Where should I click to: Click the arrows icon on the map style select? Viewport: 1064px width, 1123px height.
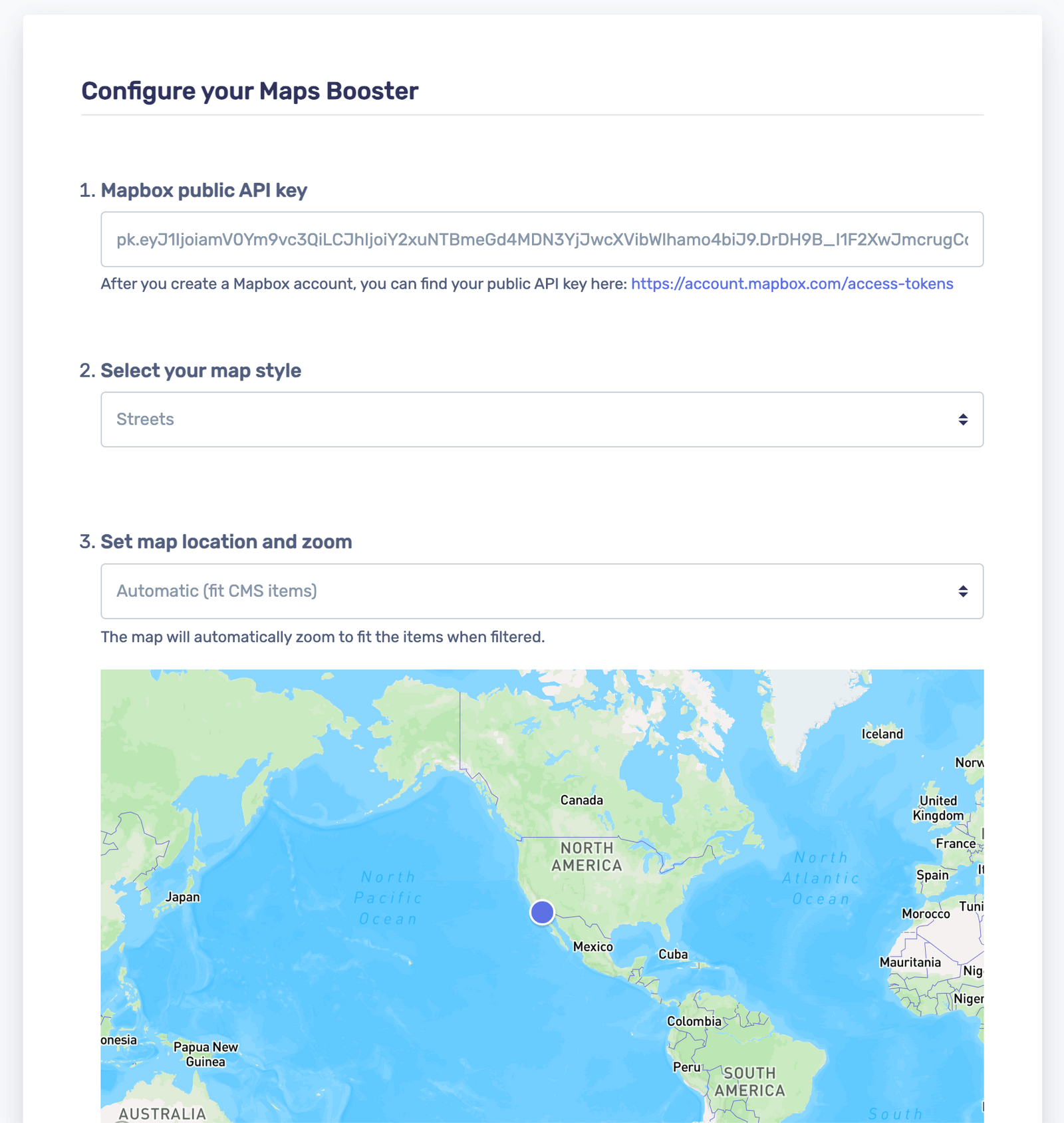point(963,419)
